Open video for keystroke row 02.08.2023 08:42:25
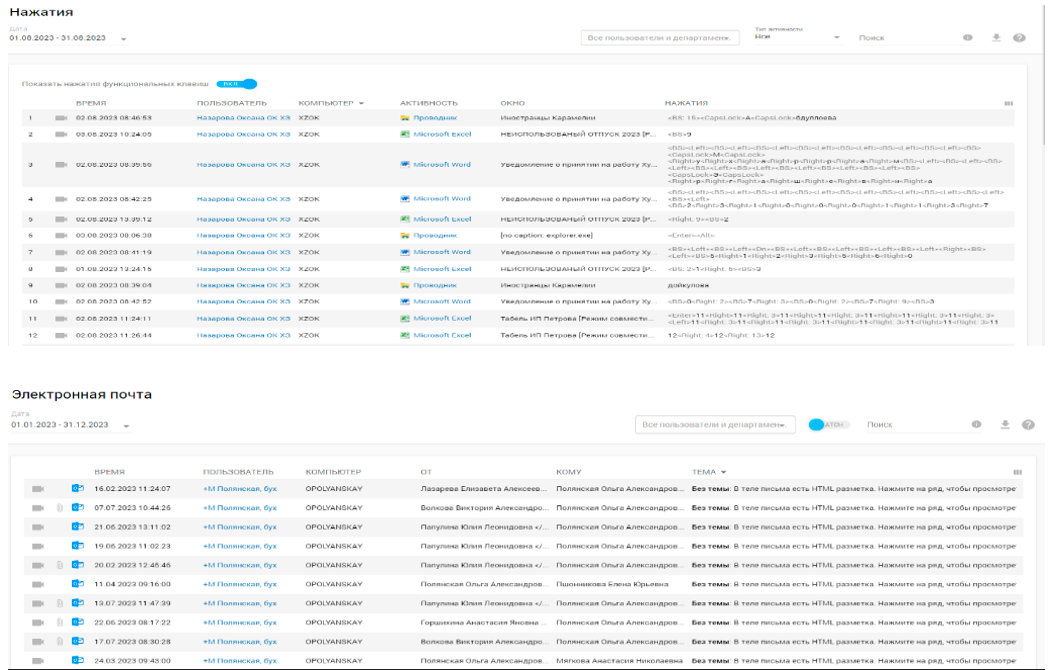1053x670 pixels. point(61,199)
